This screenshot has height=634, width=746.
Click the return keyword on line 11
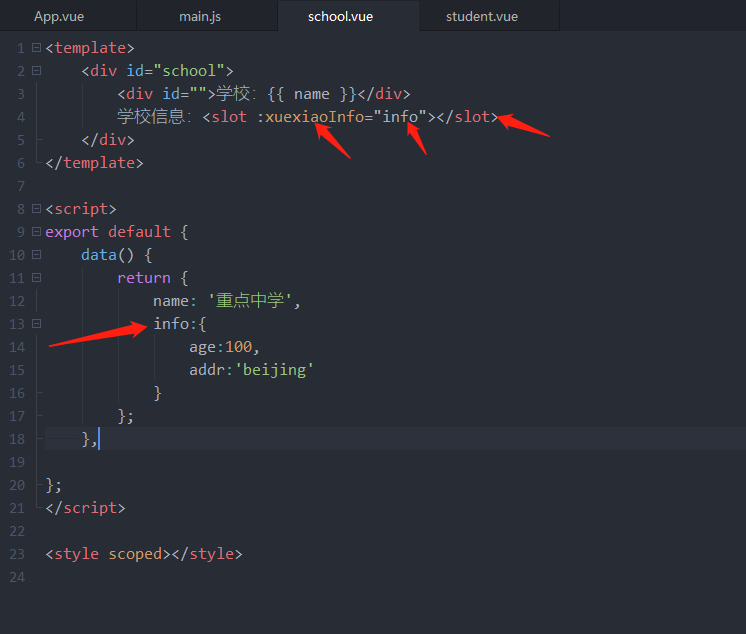144,278
